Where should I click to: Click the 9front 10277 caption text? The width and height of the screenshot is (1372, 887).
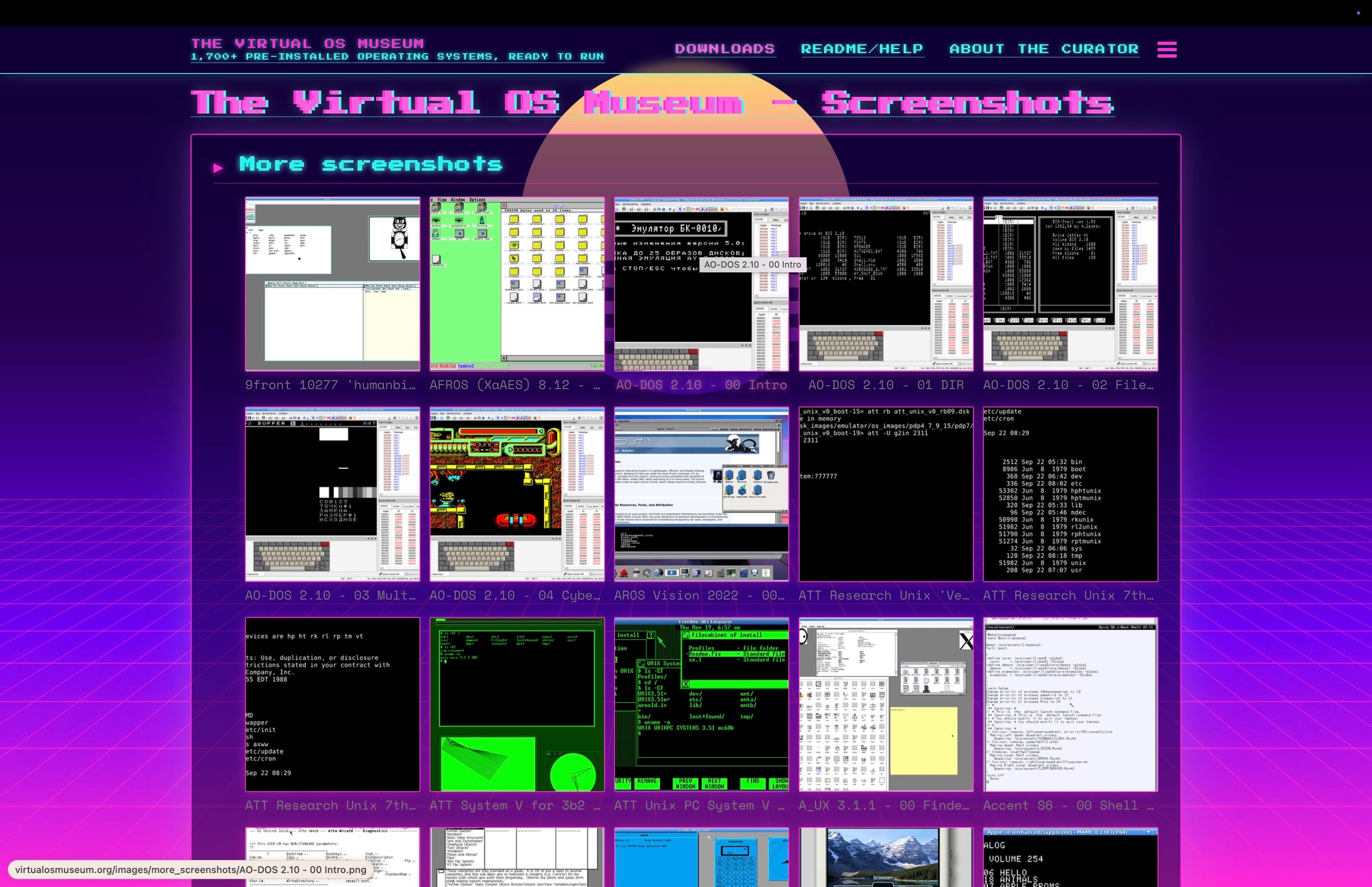click(330, 385)
